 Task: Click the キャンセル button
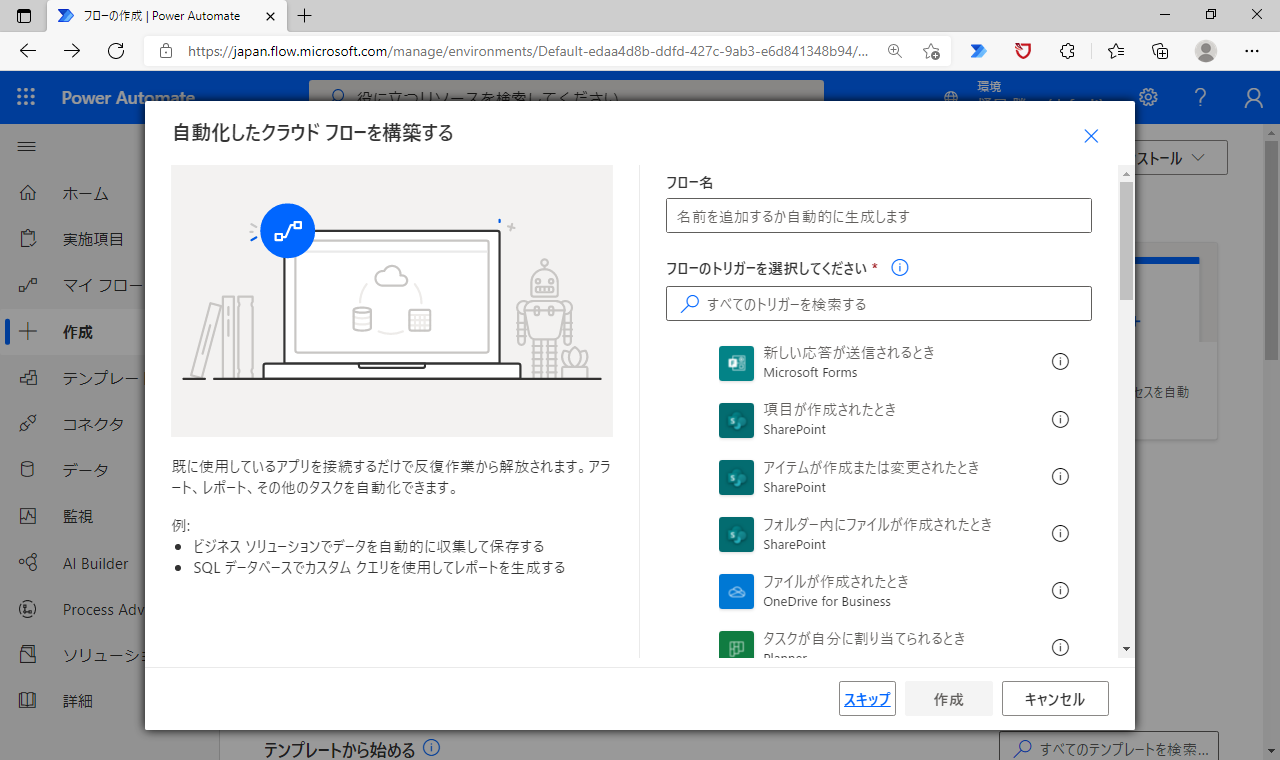coord(1055,699)
